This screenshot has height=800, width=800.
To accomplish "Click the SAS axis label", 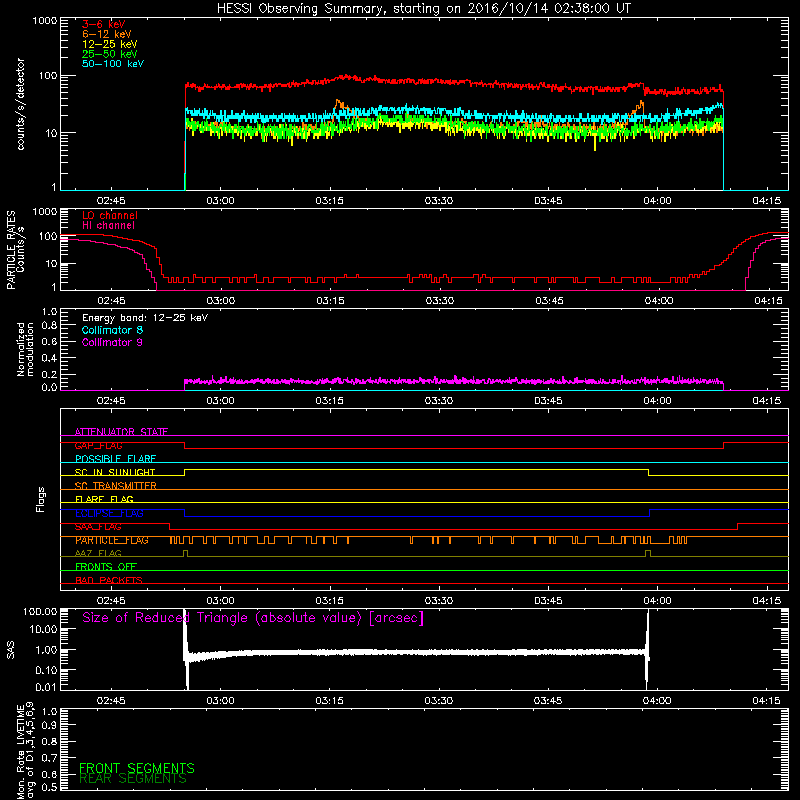I will (10, 649).
